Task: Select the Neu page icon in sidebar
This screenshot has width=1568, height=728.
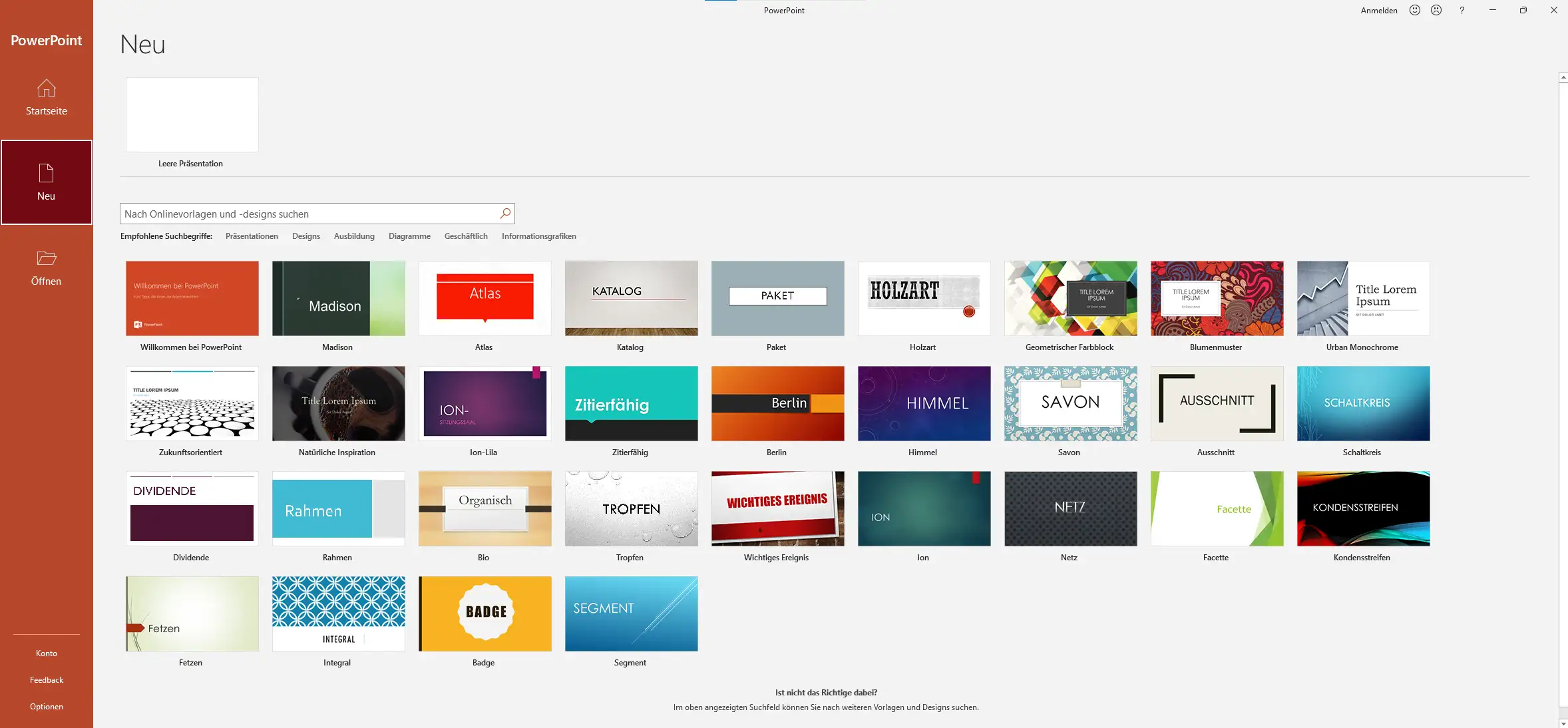Action: (x=46, y=174)
